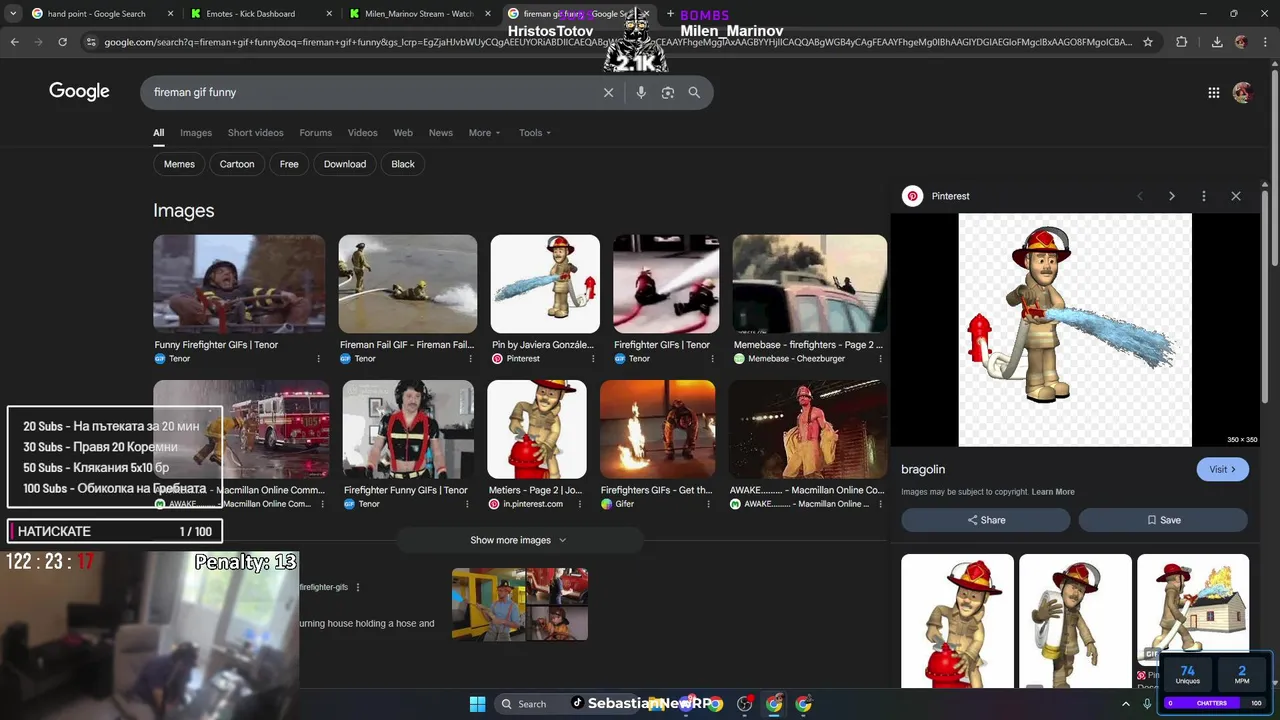Open the Web search tab

point(403,133)
